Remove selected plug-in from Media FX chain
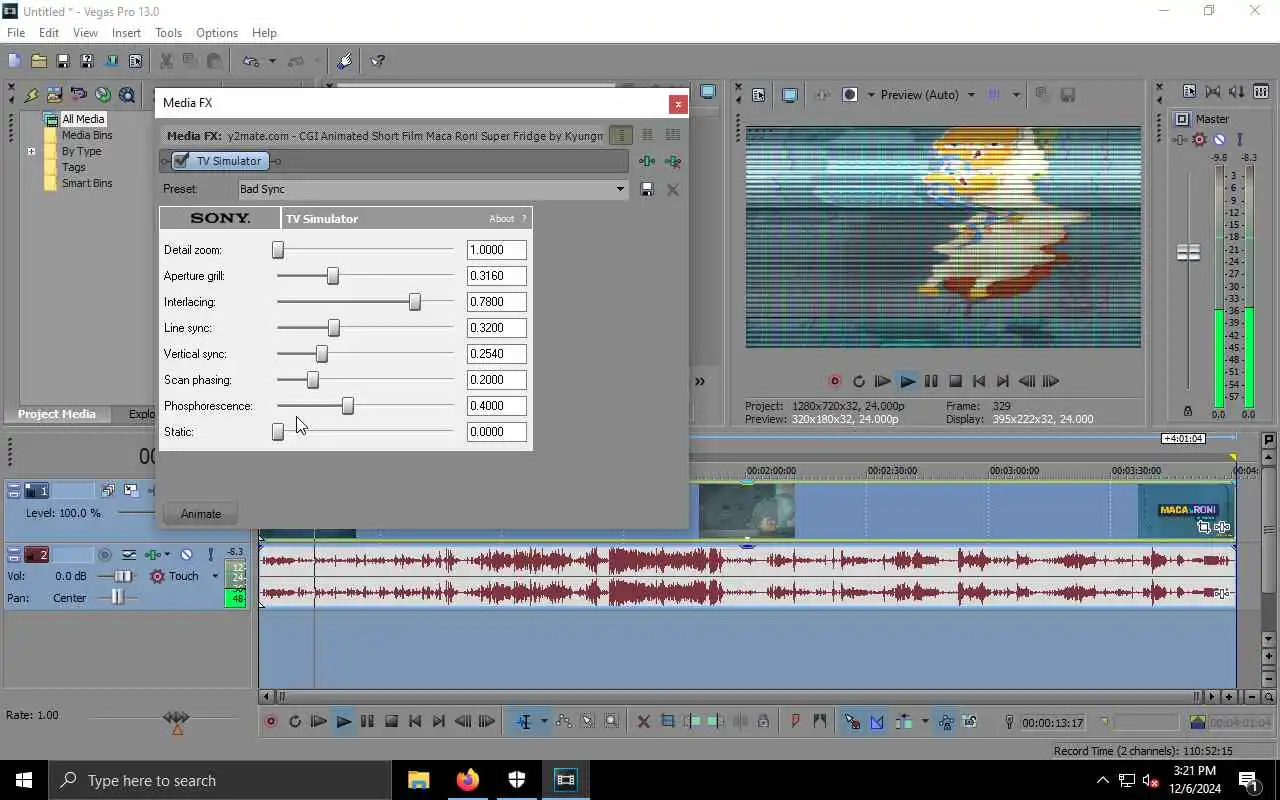The image size is (1280, 800). click(x=673, y=161)
